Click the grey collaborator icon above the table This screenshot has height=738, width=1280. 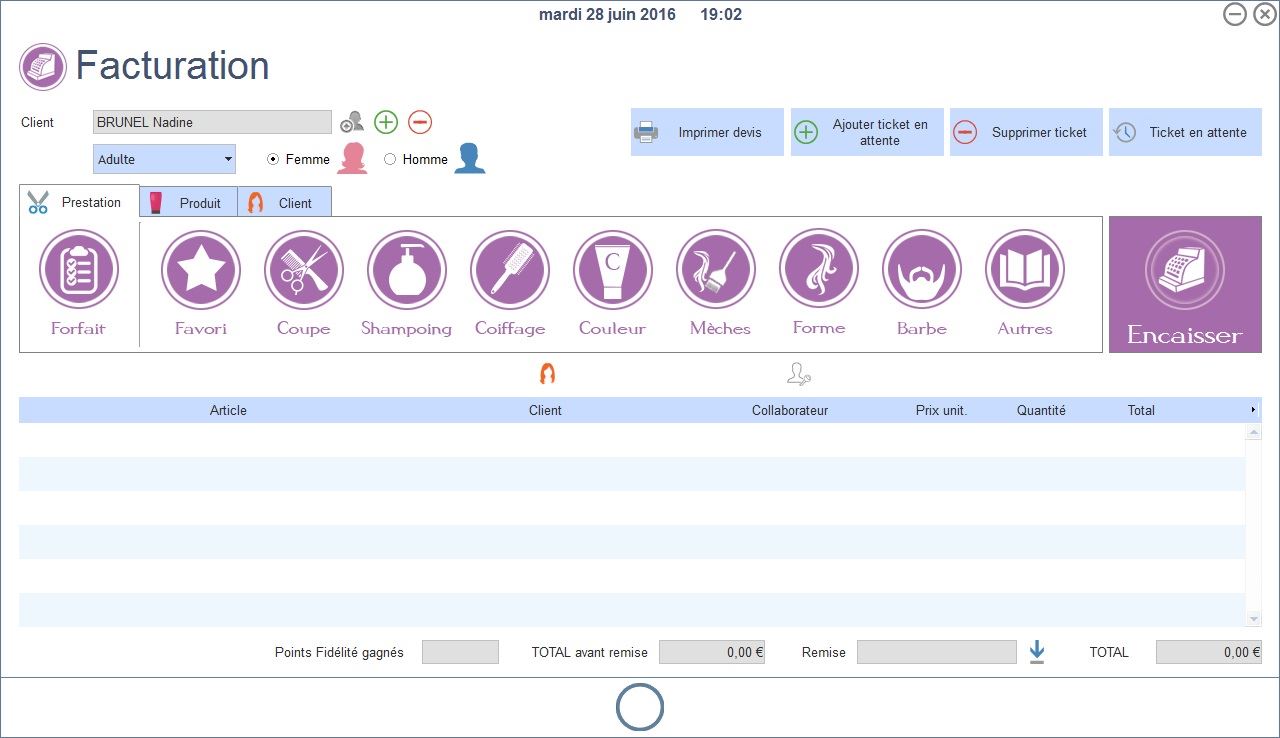[x=798, y=374]
